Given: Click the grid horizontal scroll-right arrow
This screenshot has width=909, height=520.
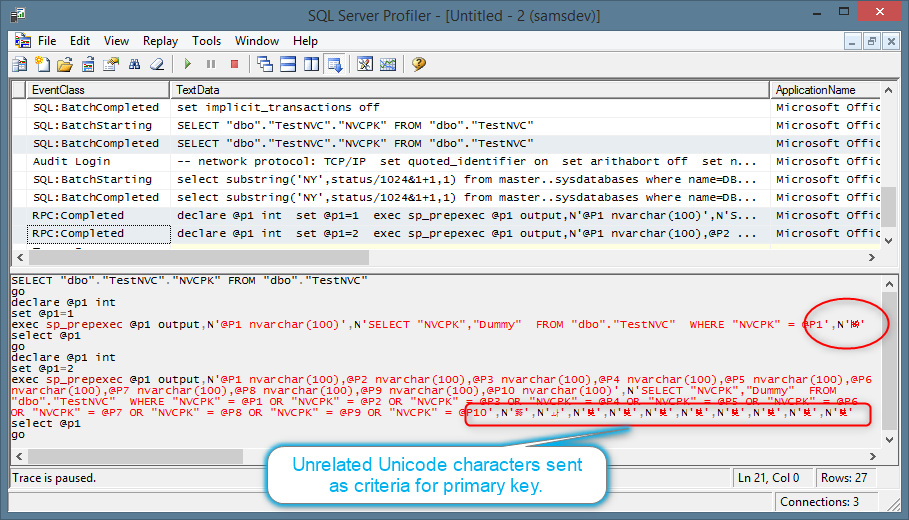Looking at the screenshot, I should click(872, 257).
